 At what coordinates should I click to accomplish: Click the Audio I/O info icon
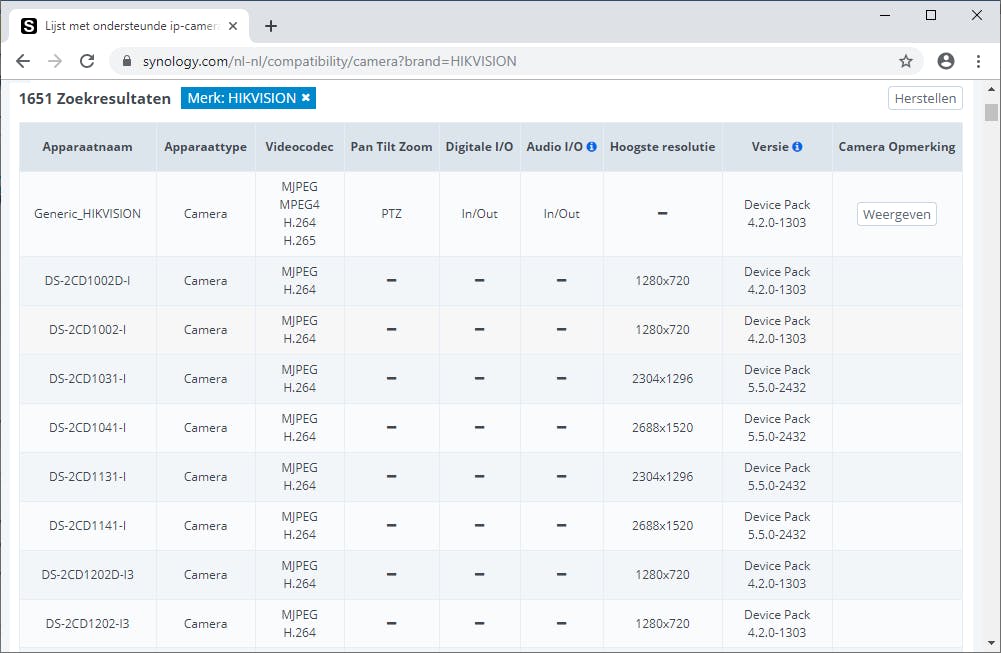[591, 147]
